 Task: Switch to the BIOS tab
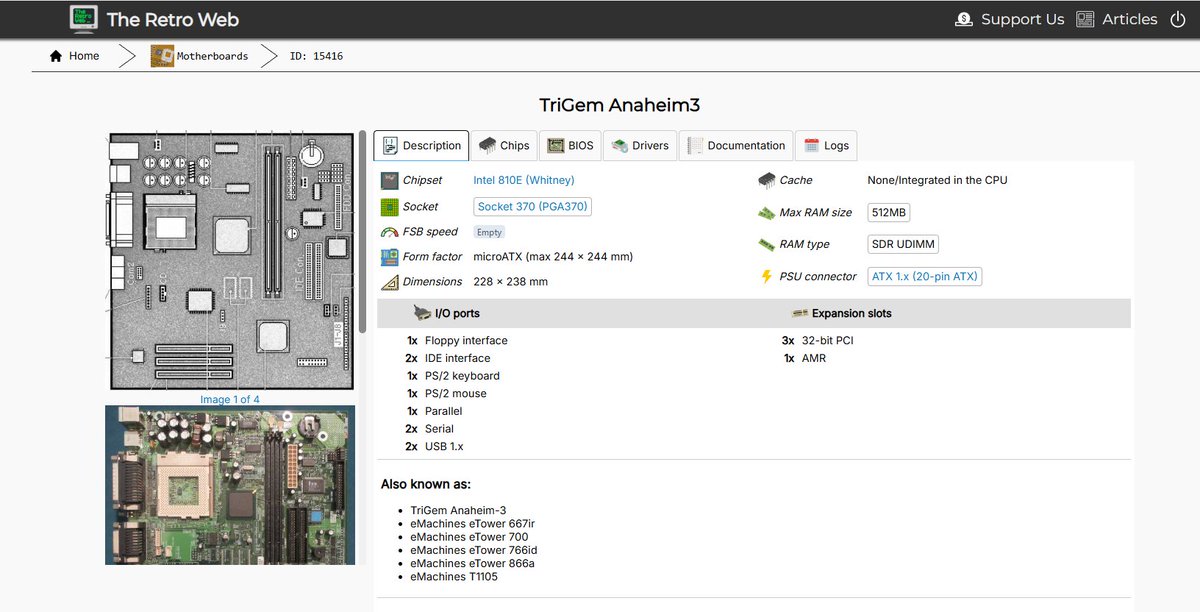571,145
